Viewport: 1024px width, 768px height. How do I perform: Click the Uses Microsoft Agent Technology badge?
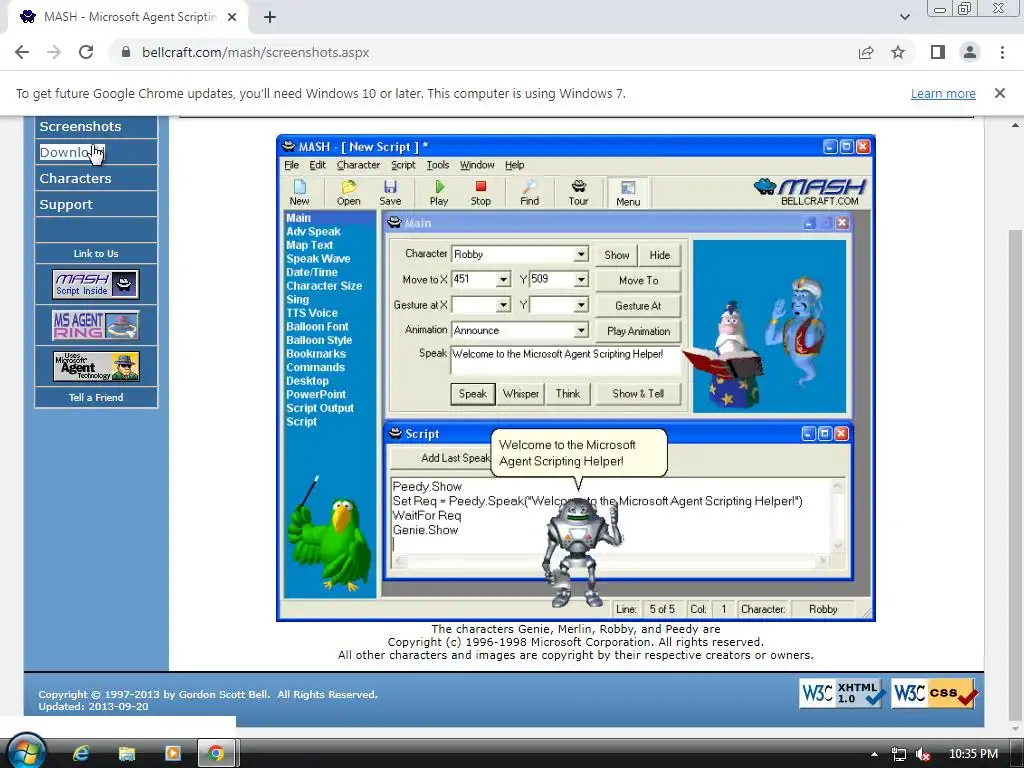coord(96,366)
